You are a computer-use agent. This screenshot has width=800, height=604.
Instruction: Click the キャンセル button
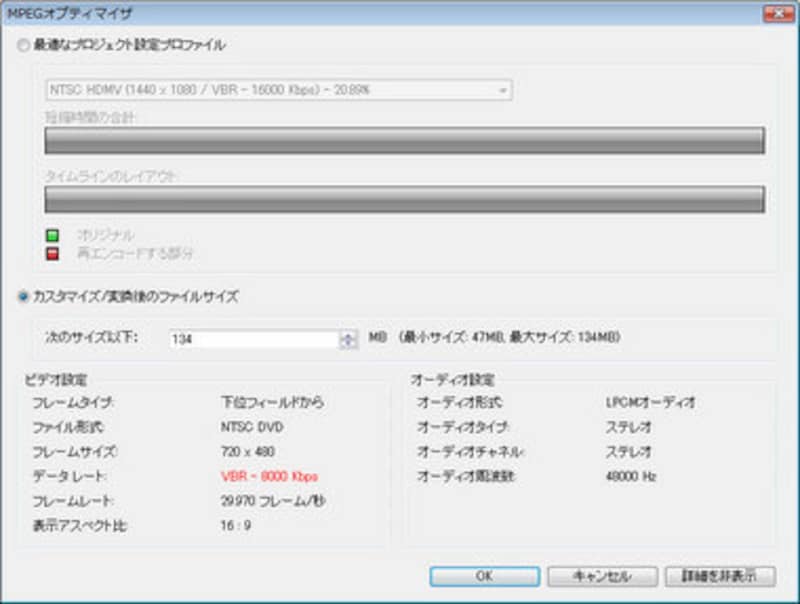601,577
